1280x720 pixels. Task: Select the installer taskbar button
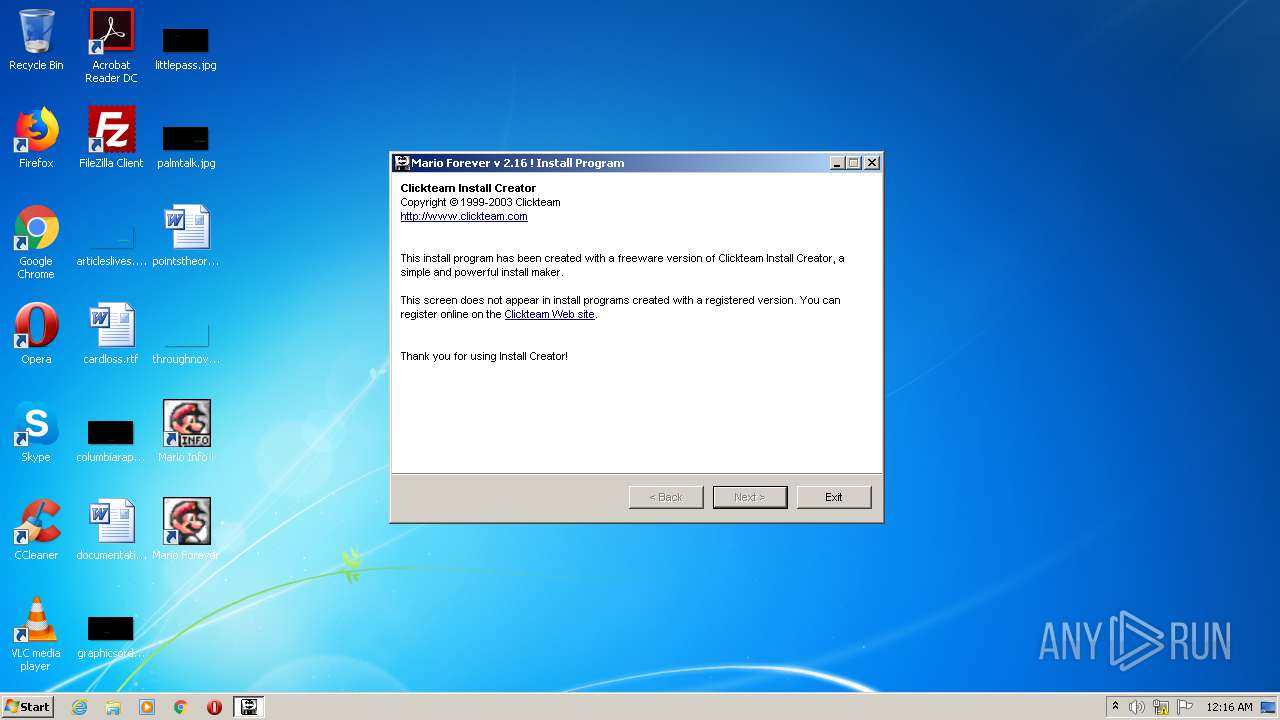coord(249,707)
